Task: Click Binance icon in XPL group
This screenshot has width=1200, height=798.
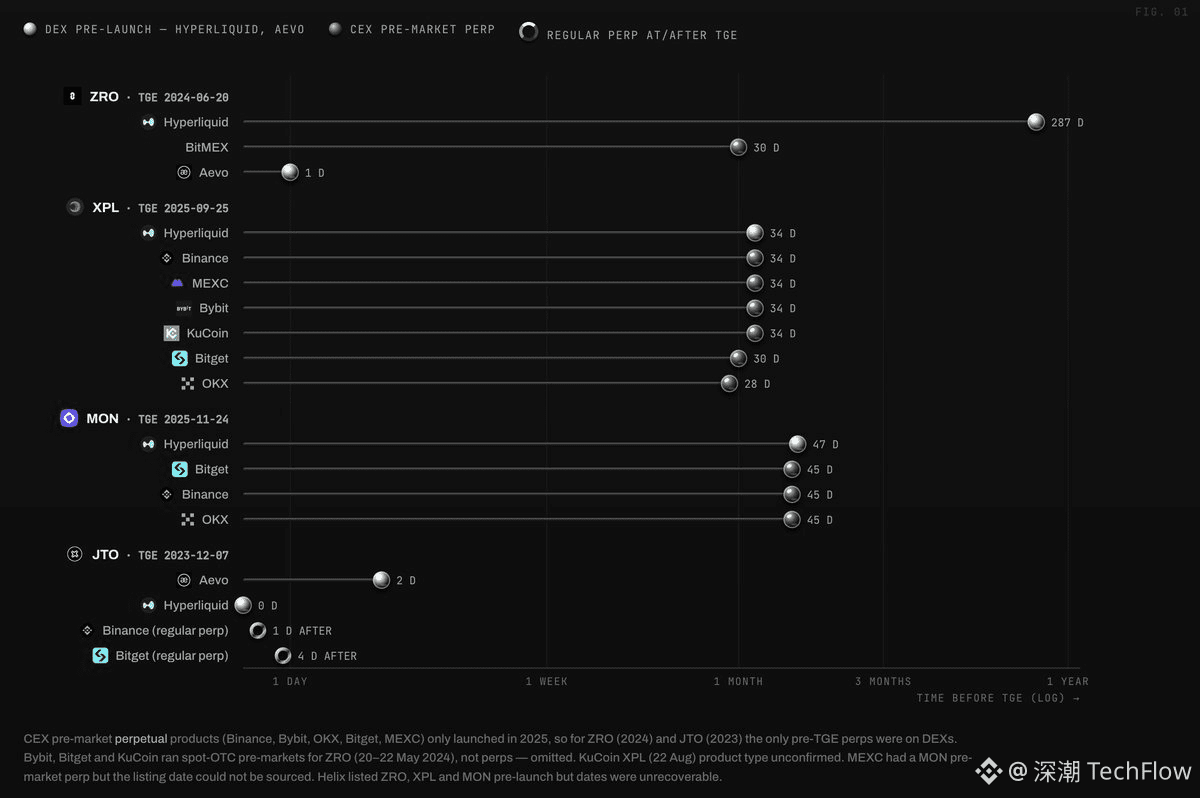Action: (x=167, y=258)
